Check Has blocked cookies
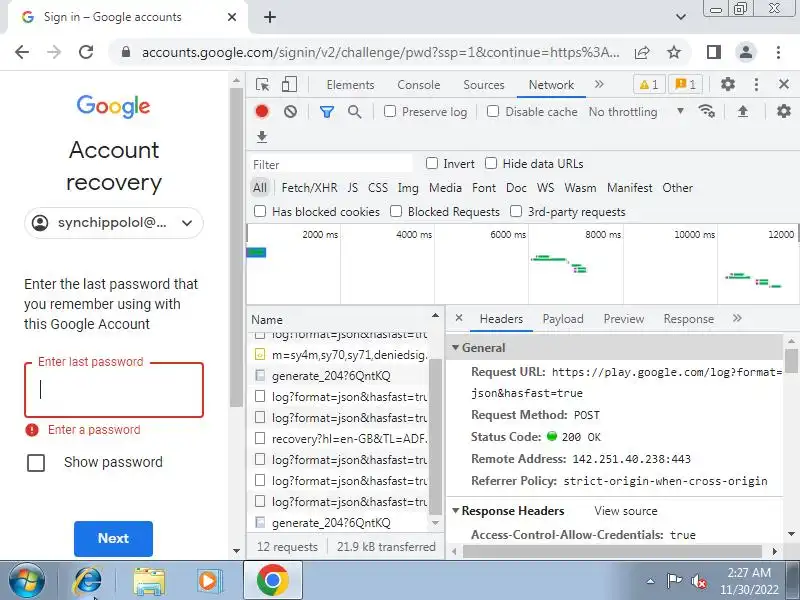800x600 pixels. [260, 211]
